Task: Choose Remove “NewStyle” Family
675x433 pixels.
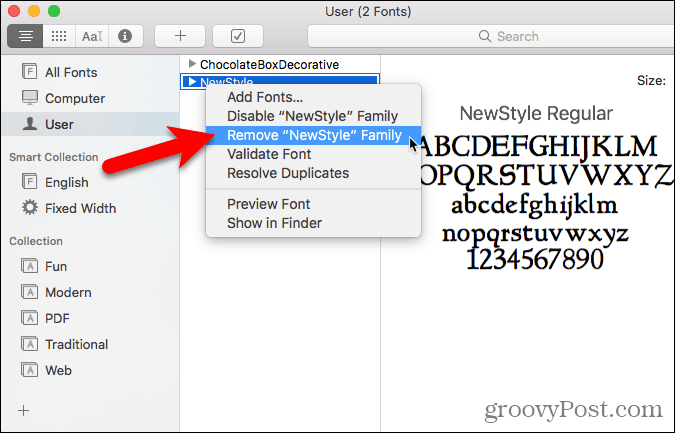Action: coord(313,135)
